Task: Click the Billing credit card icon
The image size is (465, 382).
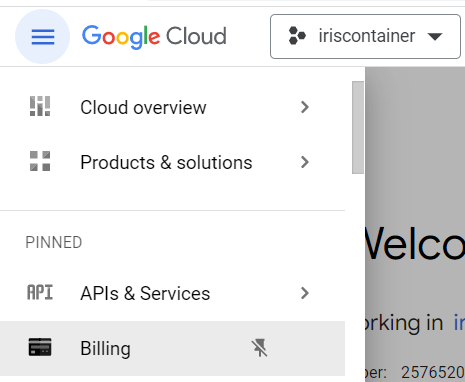Action: [40, 347]
